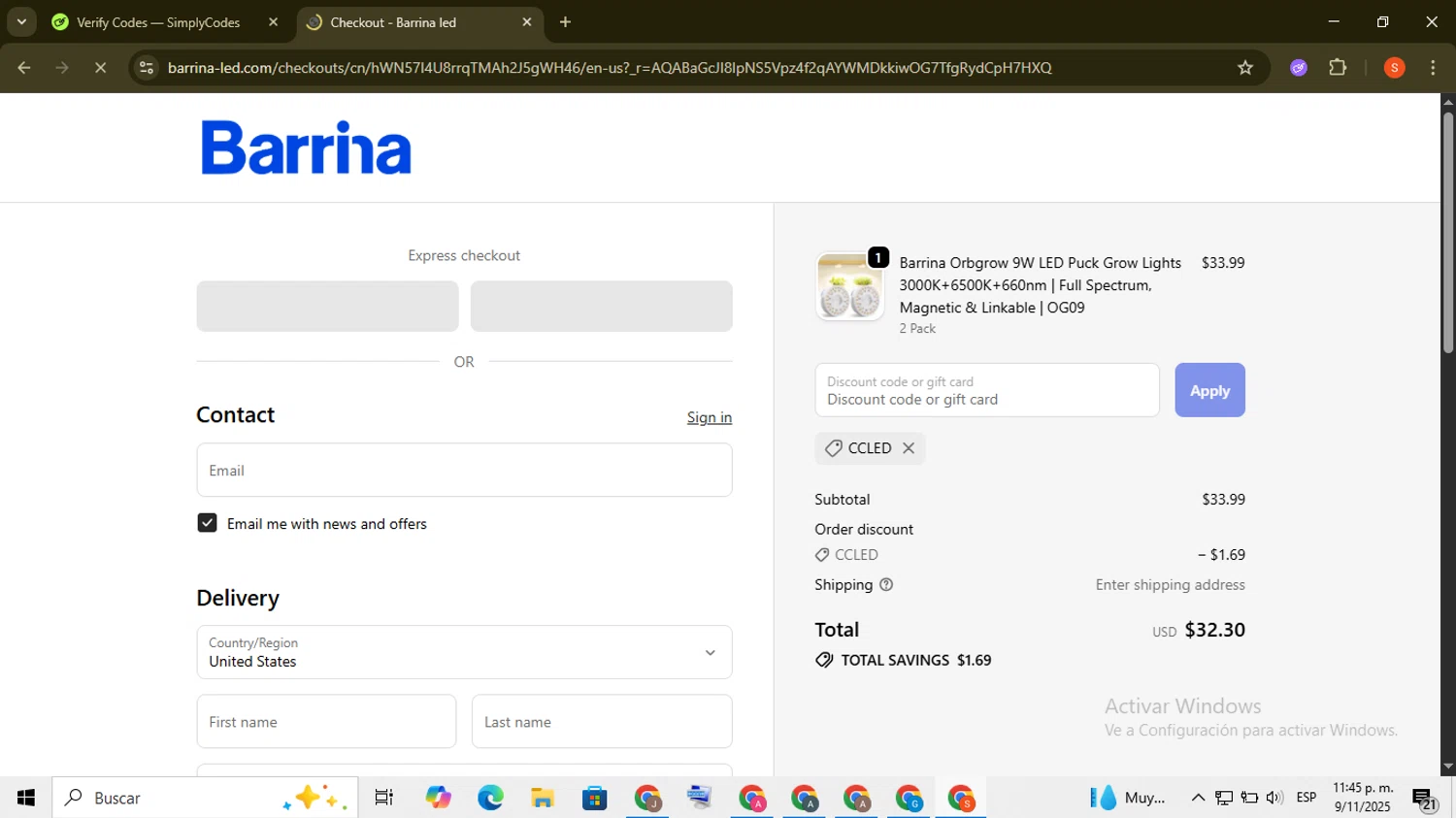Click the Enter shipping address text
The width and height of the screenshot is (1456, 818).
tap(1170, 585)
